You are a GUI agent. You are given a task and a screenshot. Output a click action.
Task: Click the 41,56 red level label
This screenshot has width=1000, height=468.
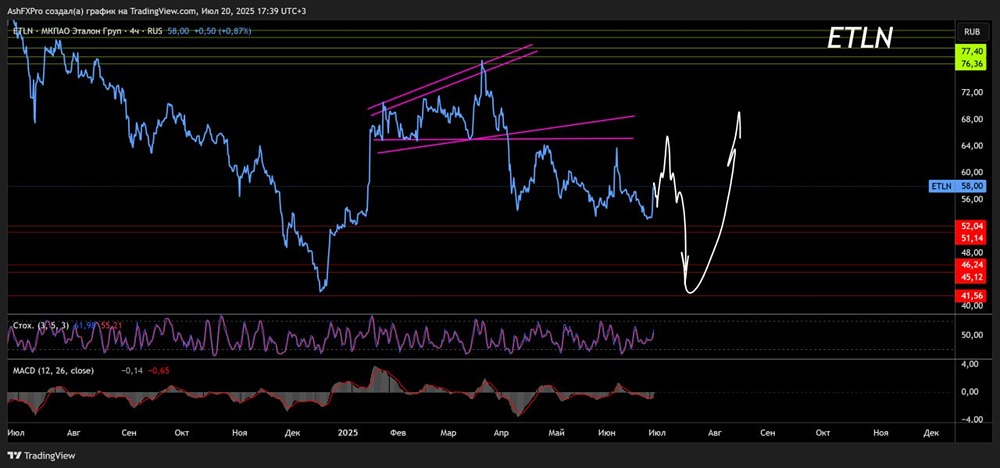pyautogui.click(x=971, y=296)
